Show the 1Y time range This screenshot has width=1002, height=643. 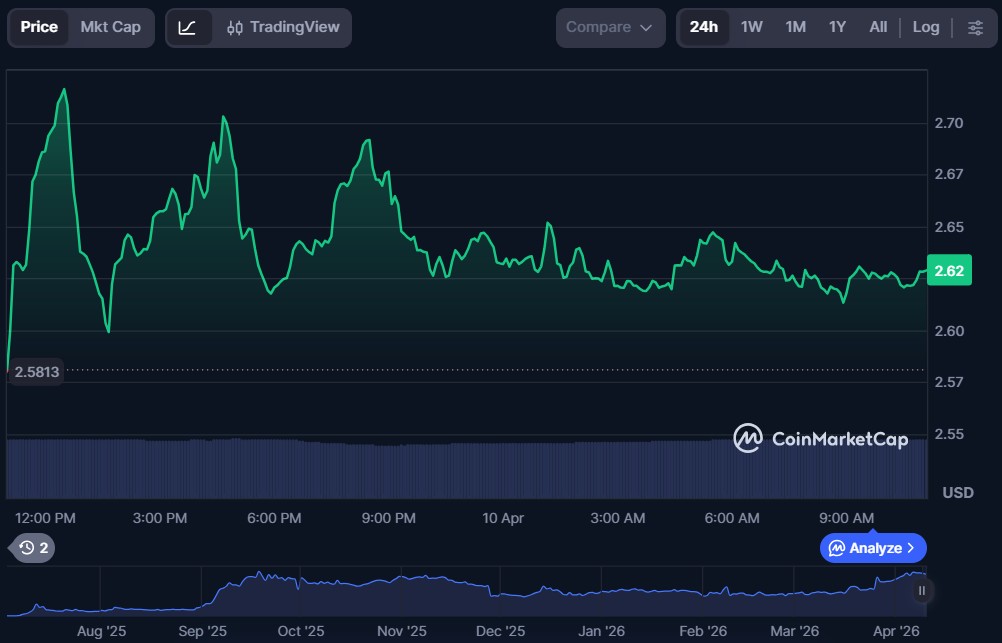[837, 27]
